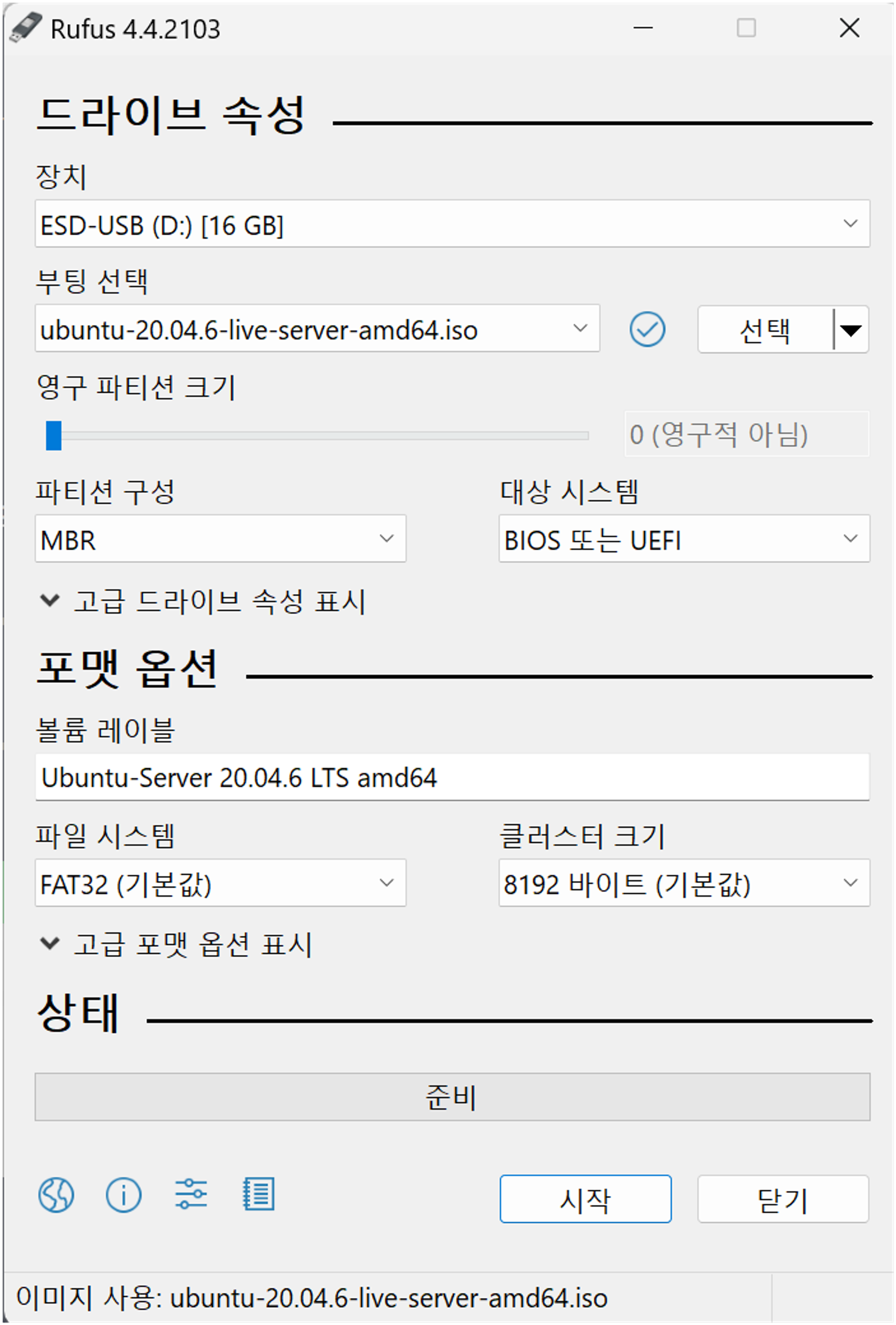896x1325 pixels.
Task: Click the Rufus USB title bar icon
Action: tap(25, 27)
